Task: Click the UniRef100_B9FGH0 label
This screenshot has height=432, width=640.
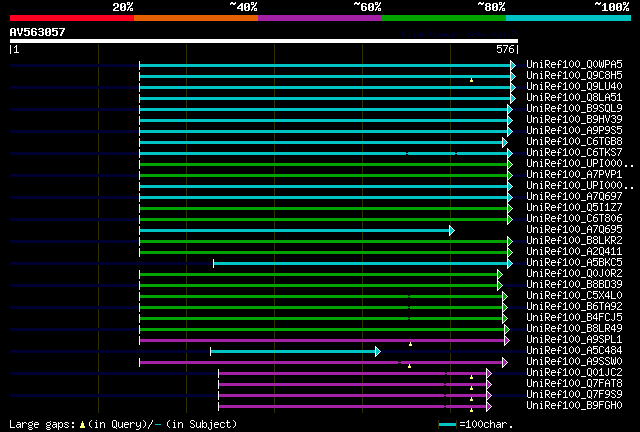Action: pos(574,406)
